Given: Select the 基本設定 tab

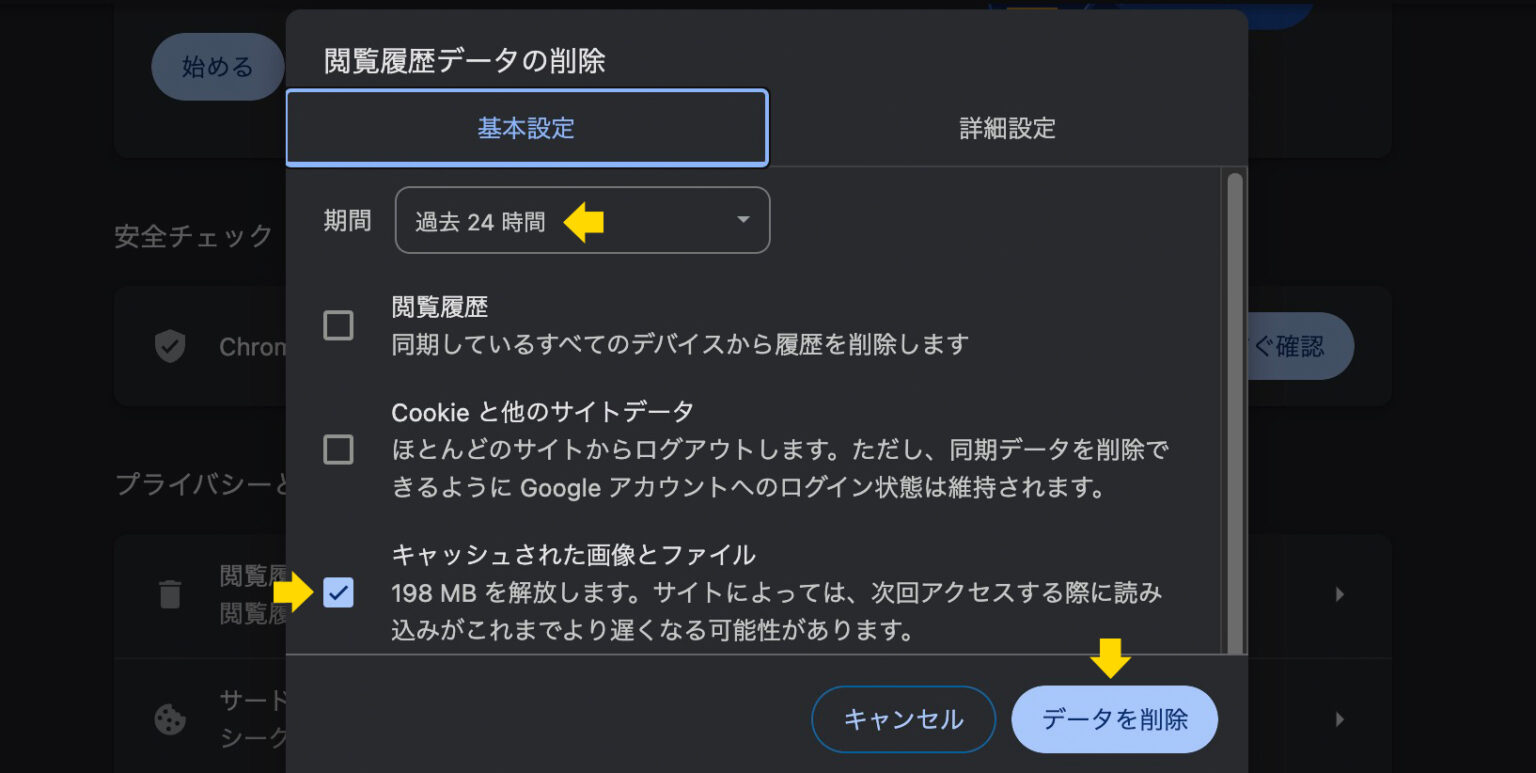Looking at the screenshot, I should tap(526, 128).
